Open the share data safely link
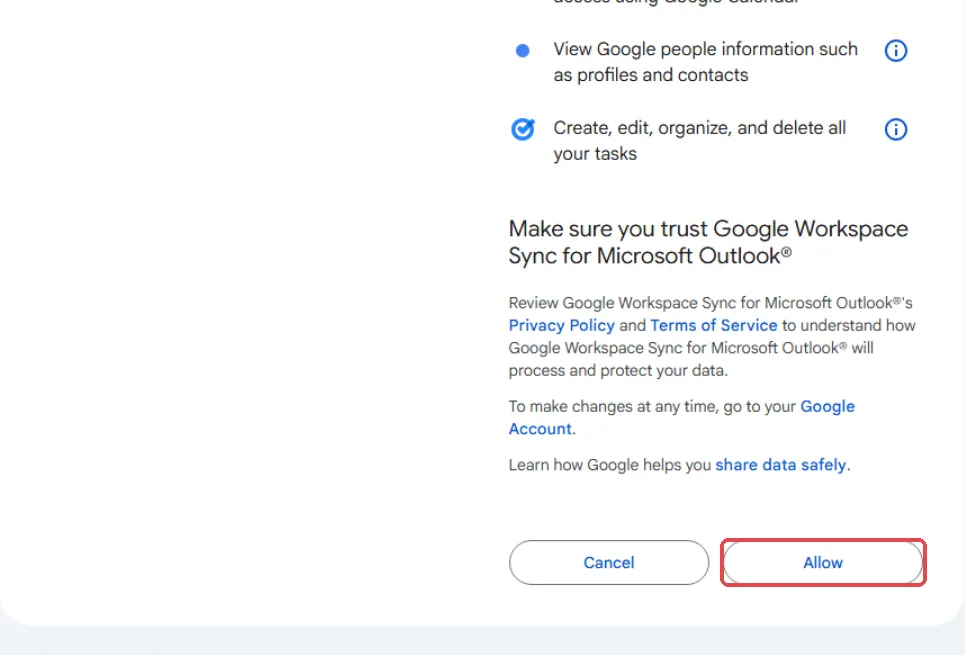The width and height of the screenshot is (965, 655). [780, 465]
